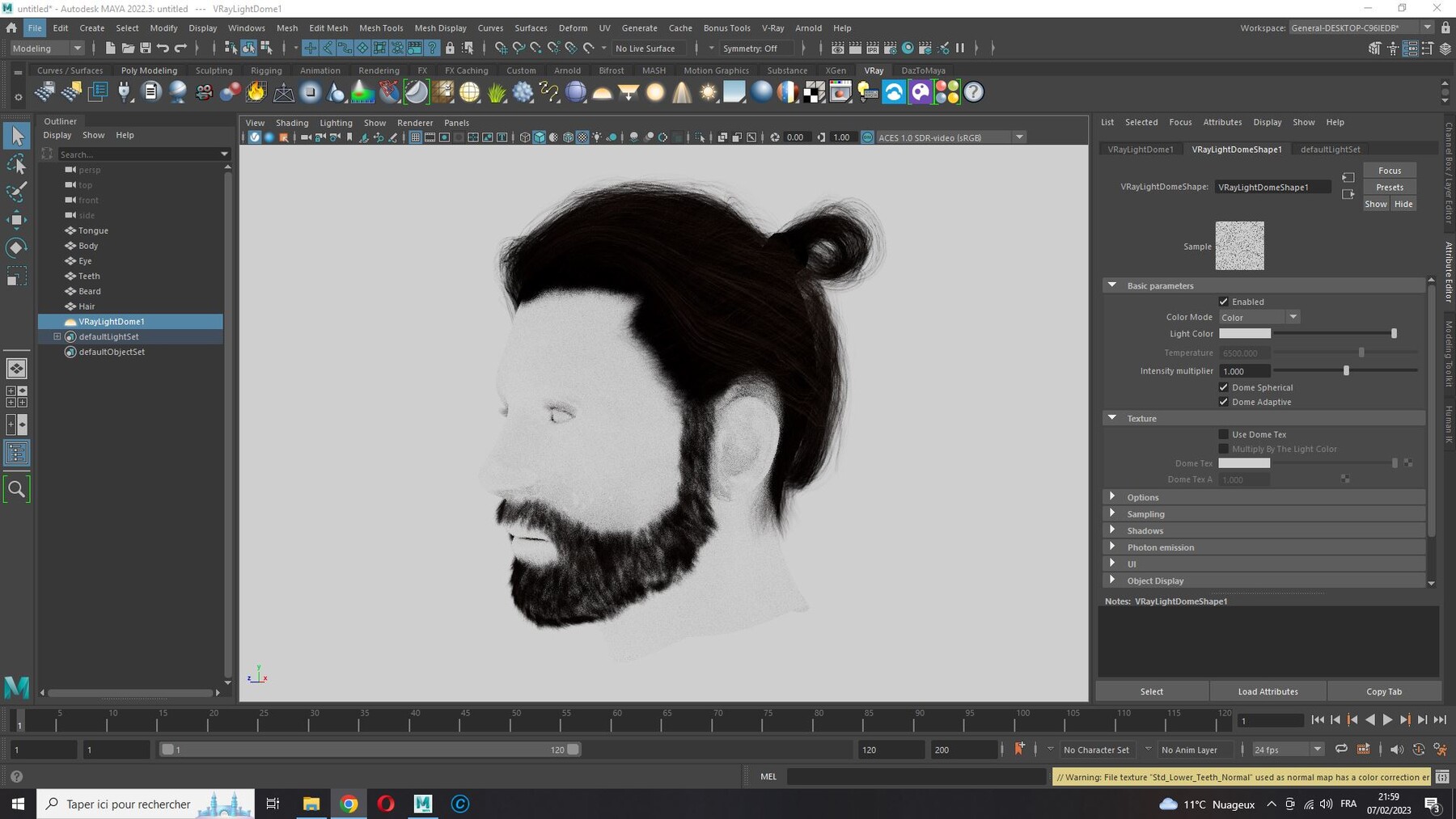Switch to the Arnold shelf tab
Image resolution: width=1456 pixels, height=819 pixels.
tap(567, 70)
